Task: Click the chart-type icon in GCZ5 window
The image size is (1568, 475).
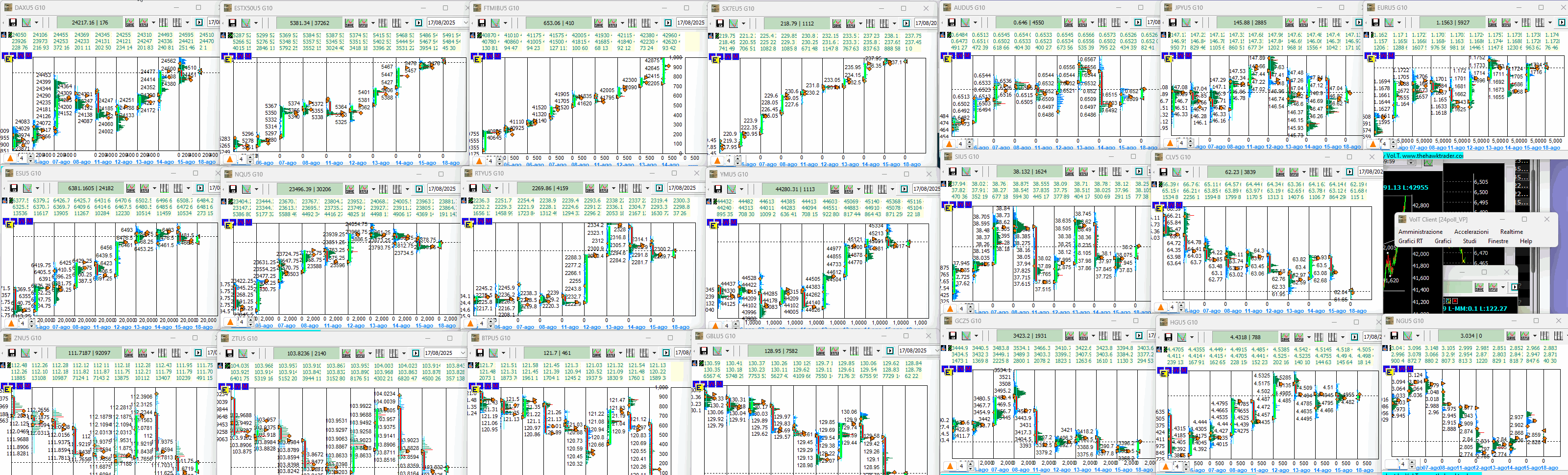Action: click(x=966, y=336)
